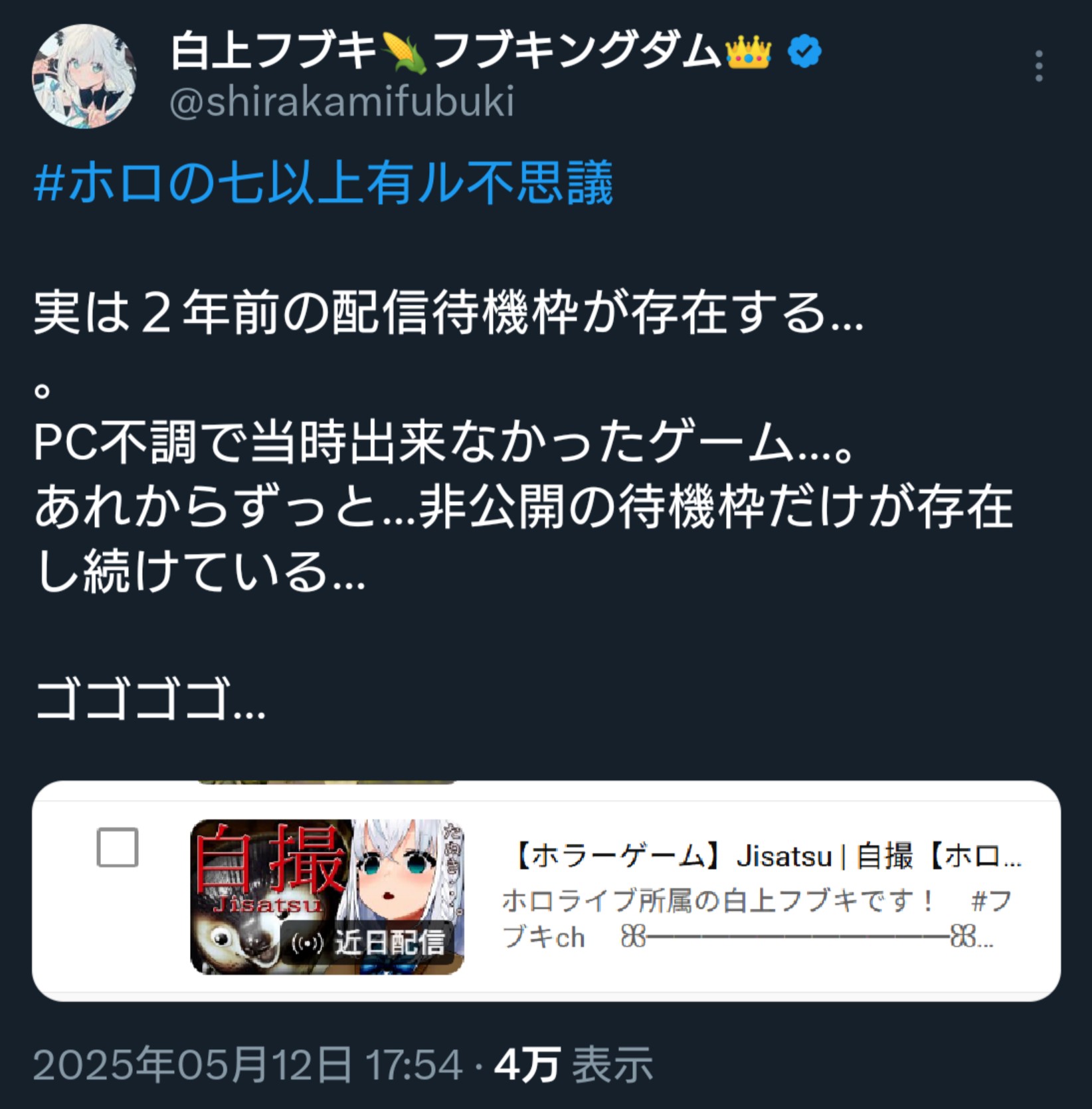Screen dimensions: 1092x1109
Task: Open Shirakami Fubuki's round profile avatar
Action: coord(84,76)
